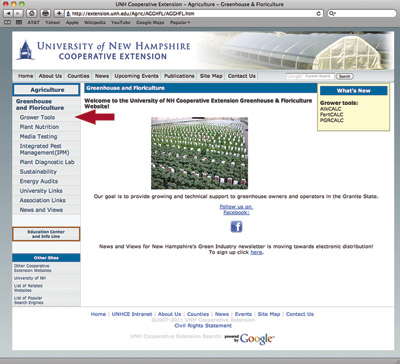The image size is (400, 364).
Task: Click the Facebook logo icon
Action: click(236, 227)
